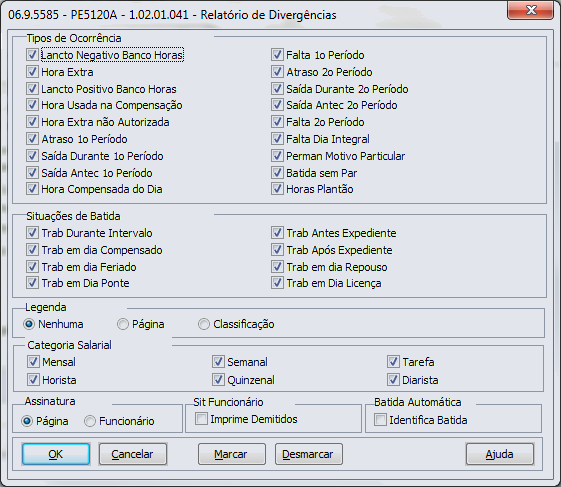This screenshot has height=487, width=561.
Task: Uncheck Hora Extra não Autorizada
Action: coord(32,122)
